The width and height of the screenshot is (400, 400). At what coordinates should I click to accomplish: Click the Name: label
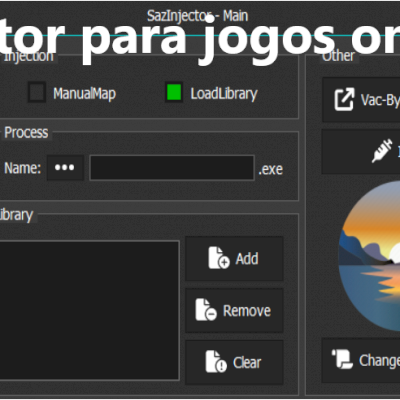(22, 168)
